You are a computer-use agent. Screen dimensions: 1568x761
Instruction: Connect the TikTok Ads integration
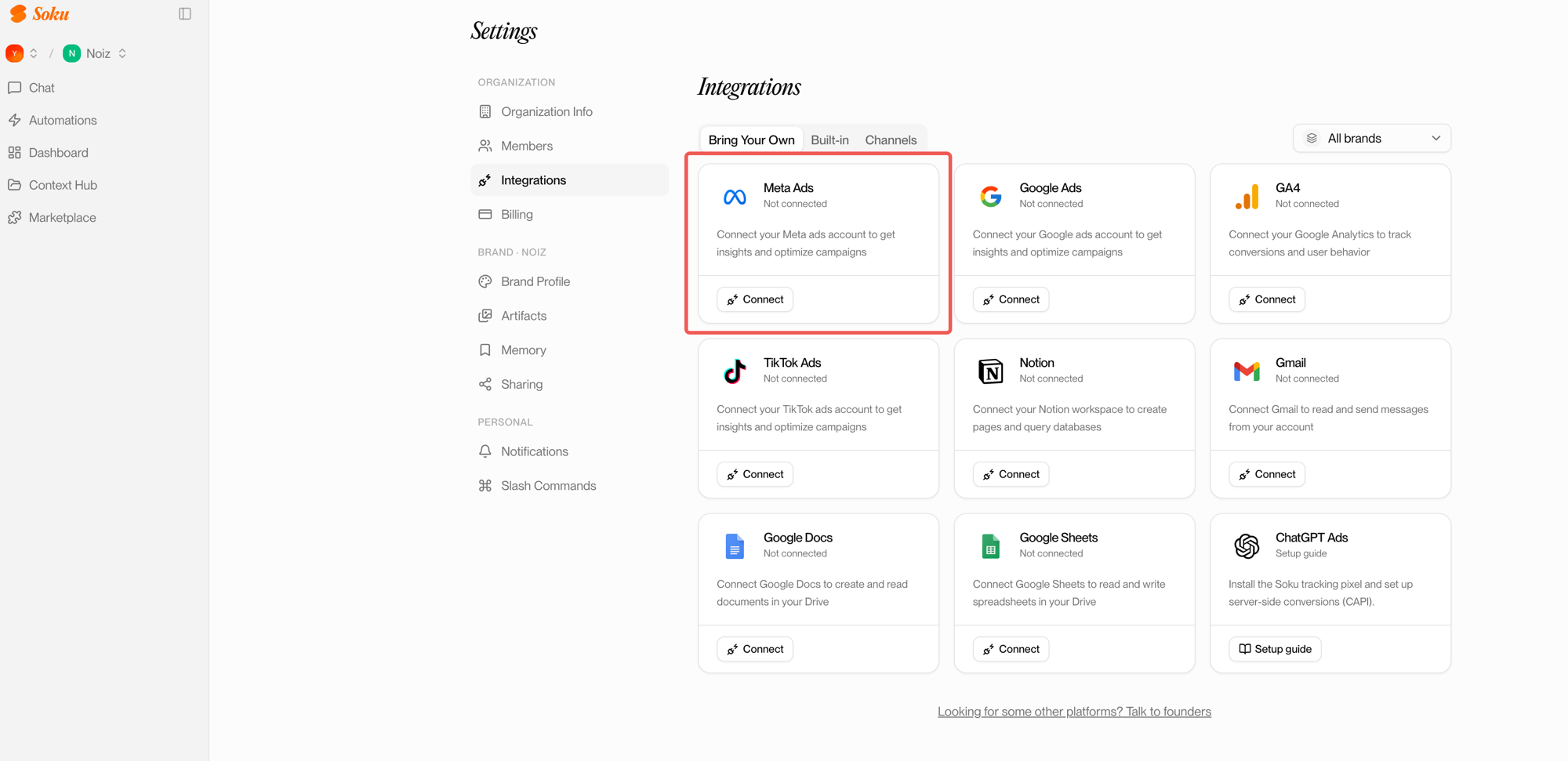(x=755, y=474)
